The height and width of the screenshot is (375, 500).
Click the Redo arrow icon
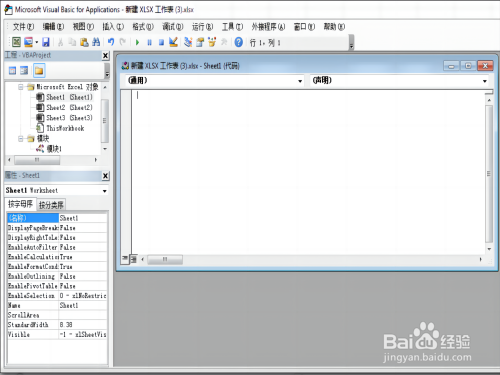(123, 42)
